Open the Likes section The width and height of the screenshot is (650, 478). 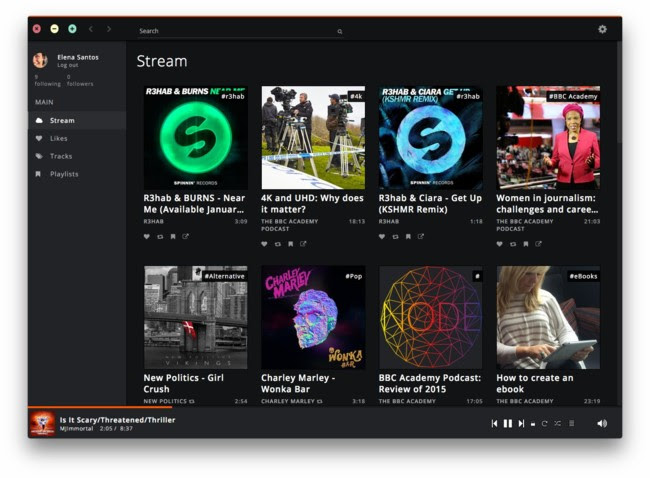pyautogui.click(x=77, y=138)
